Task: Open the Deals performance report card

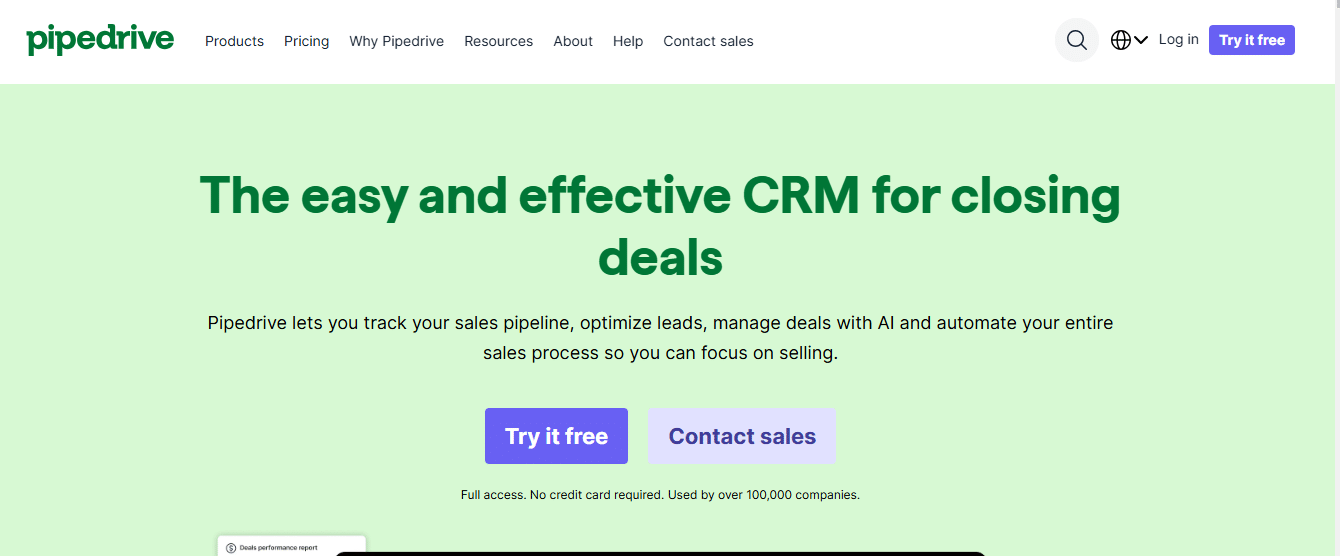Action: (x=290, y=548)
